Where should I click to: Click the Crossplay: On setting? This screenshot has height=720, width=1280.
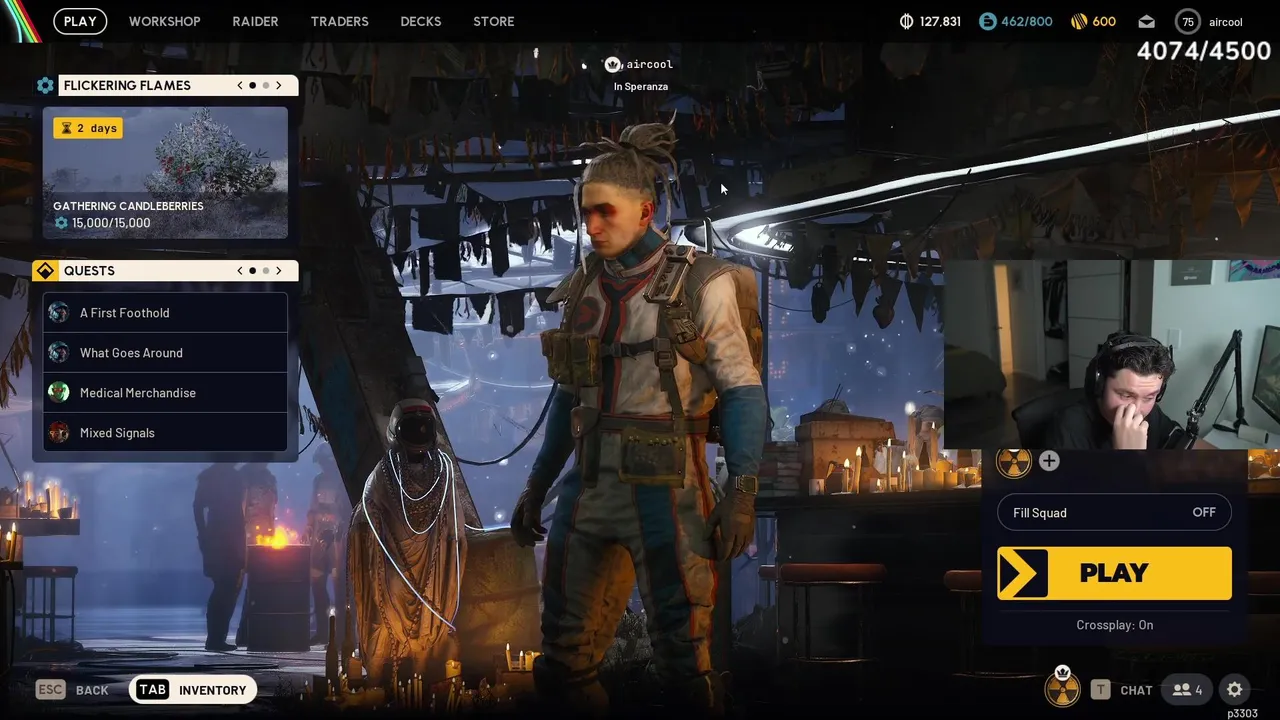(x=1114, y=625)
